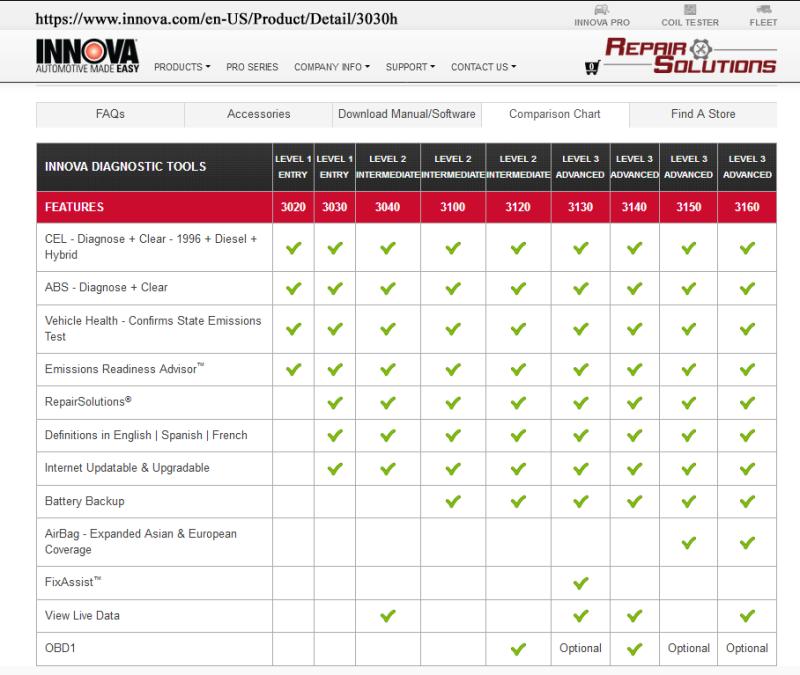Open the Pro Series menu item

[x=252, y=67]
